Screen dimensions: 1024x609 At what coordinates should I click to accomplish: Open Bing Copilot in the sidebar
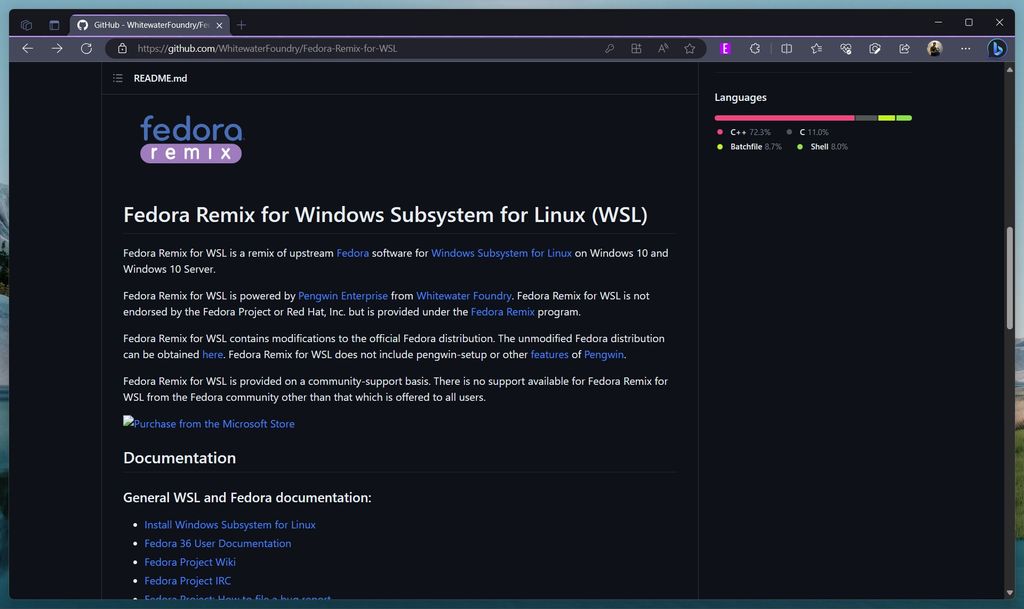[997, 48]
